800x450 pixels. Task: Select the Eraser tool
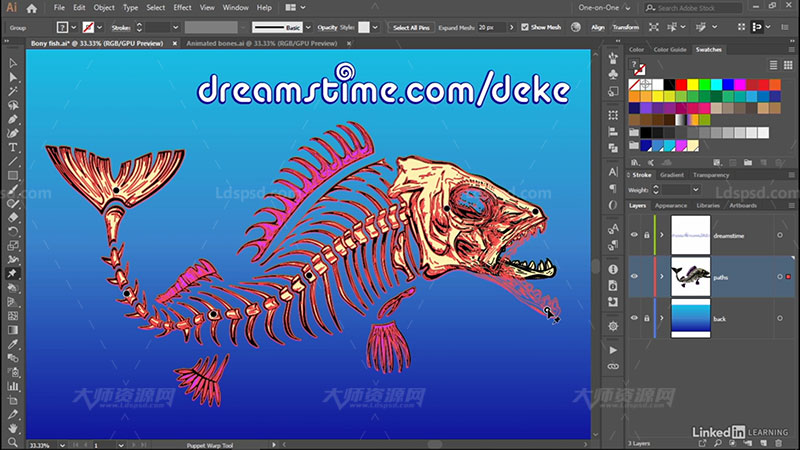[x=13, y=217]
